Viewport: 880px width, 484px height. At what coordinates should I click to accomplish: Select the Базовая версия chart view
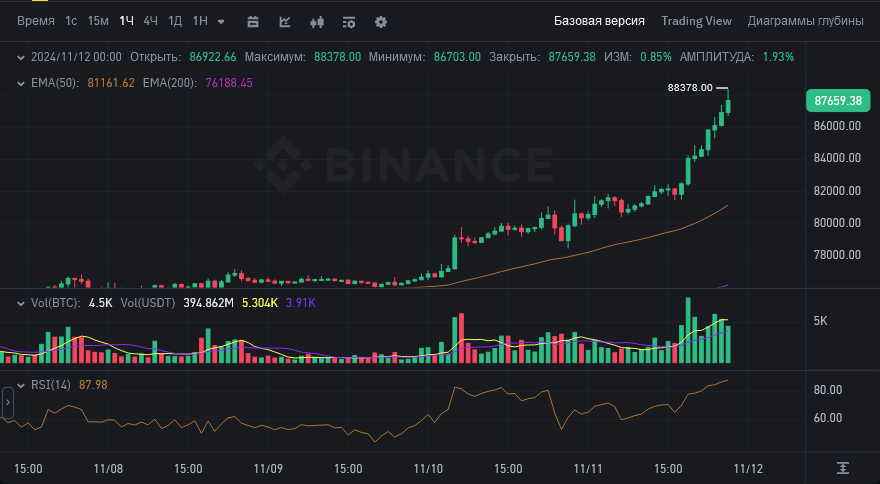(x=599, y=21)
